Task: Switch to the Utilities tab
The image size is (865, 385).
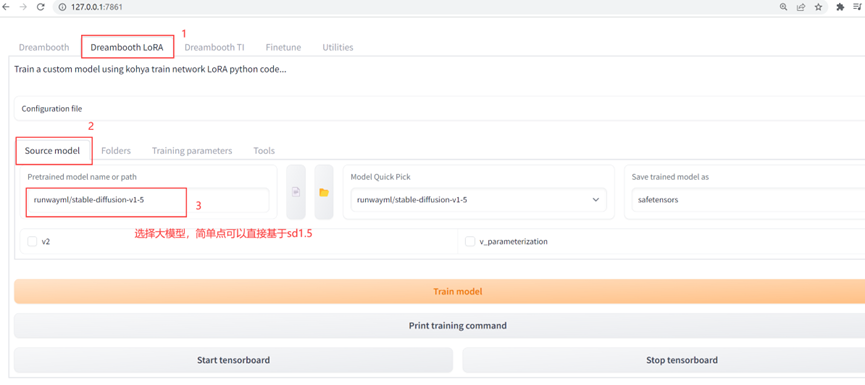Action: point(338,47)
